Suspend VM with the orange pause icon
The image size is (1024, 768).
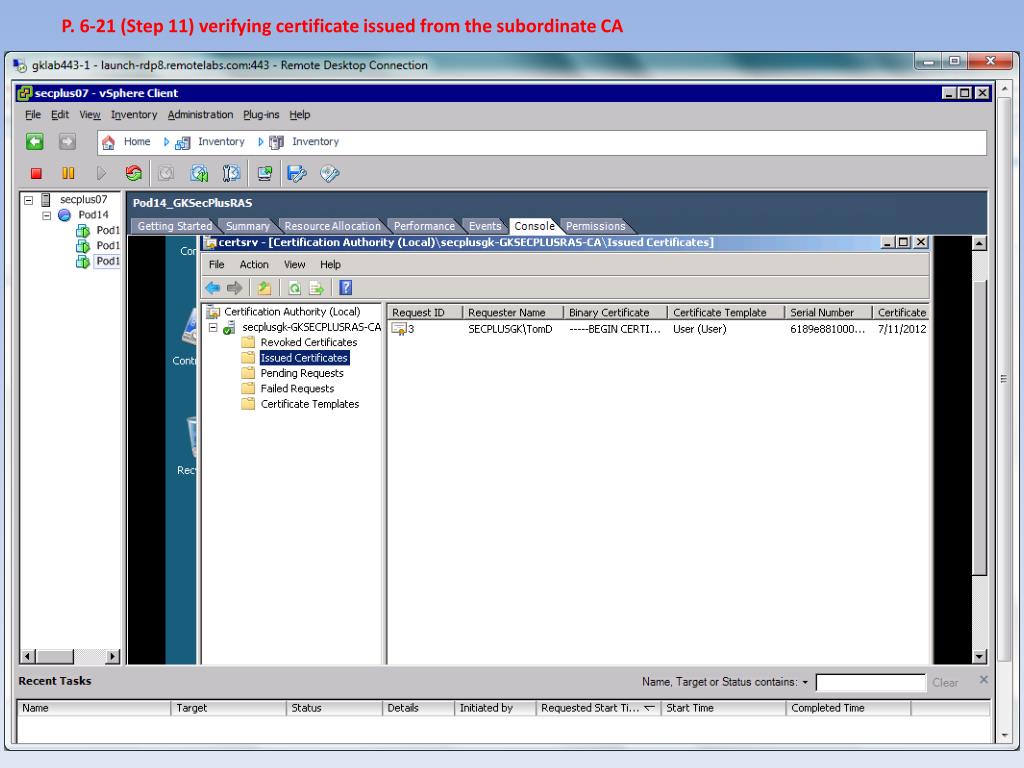pos(68,173)
